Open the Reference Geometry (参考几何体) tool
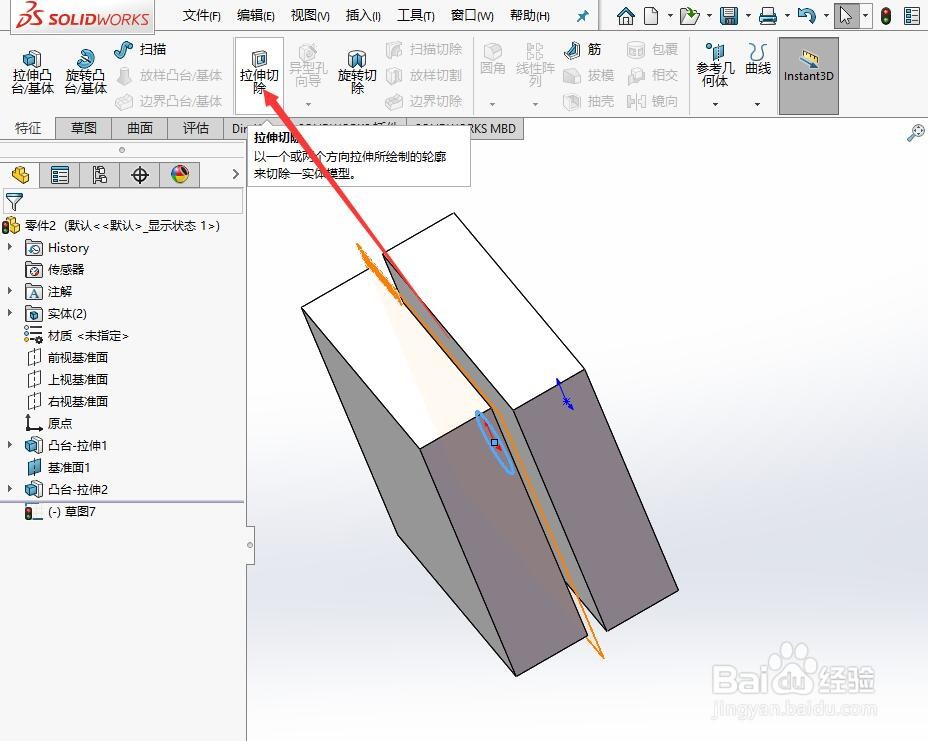Screen dimensions: 928x741 (x=715, y=66)
